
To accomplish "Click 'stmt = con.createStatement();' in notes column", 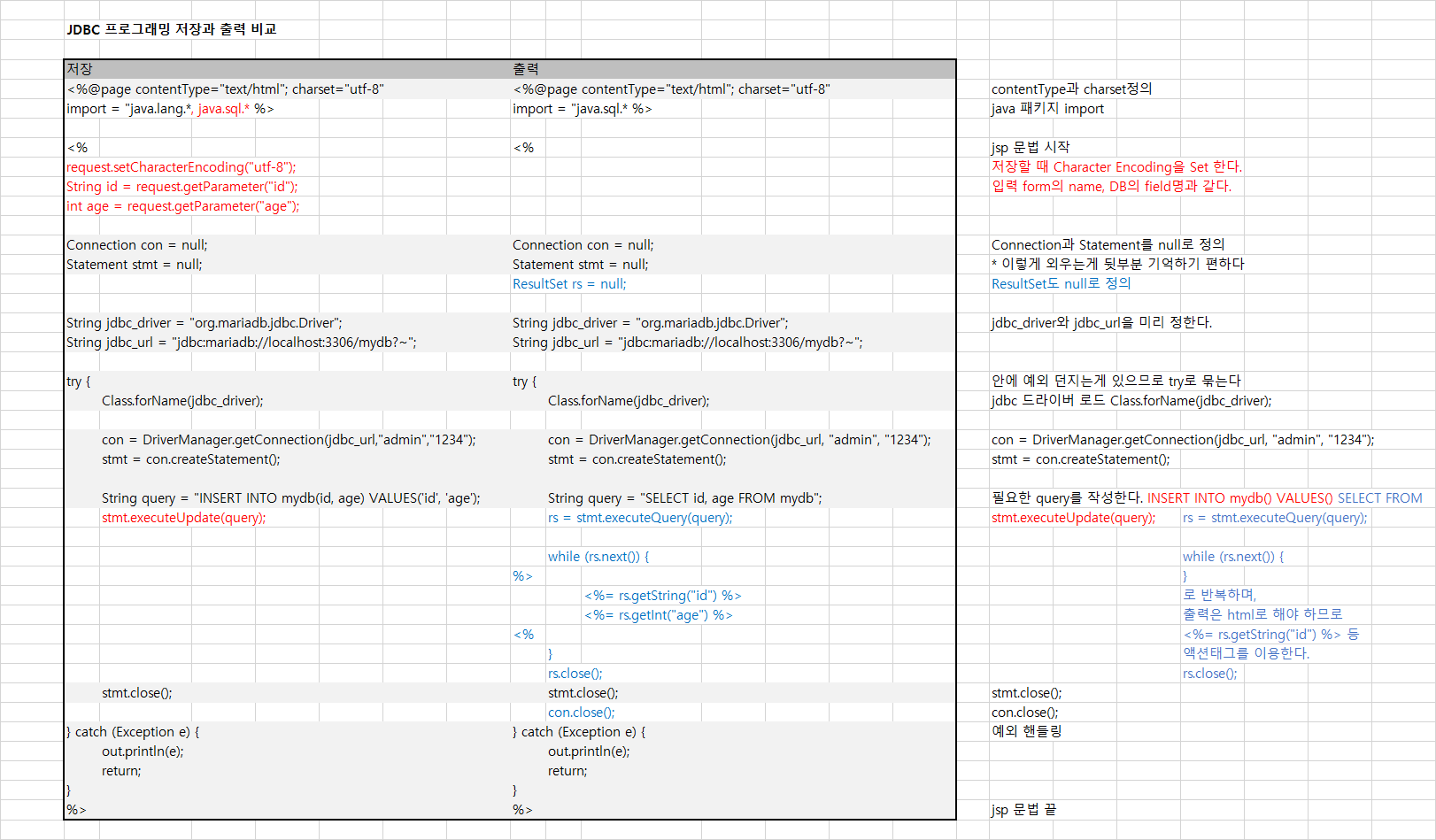I will point(1081,459).
